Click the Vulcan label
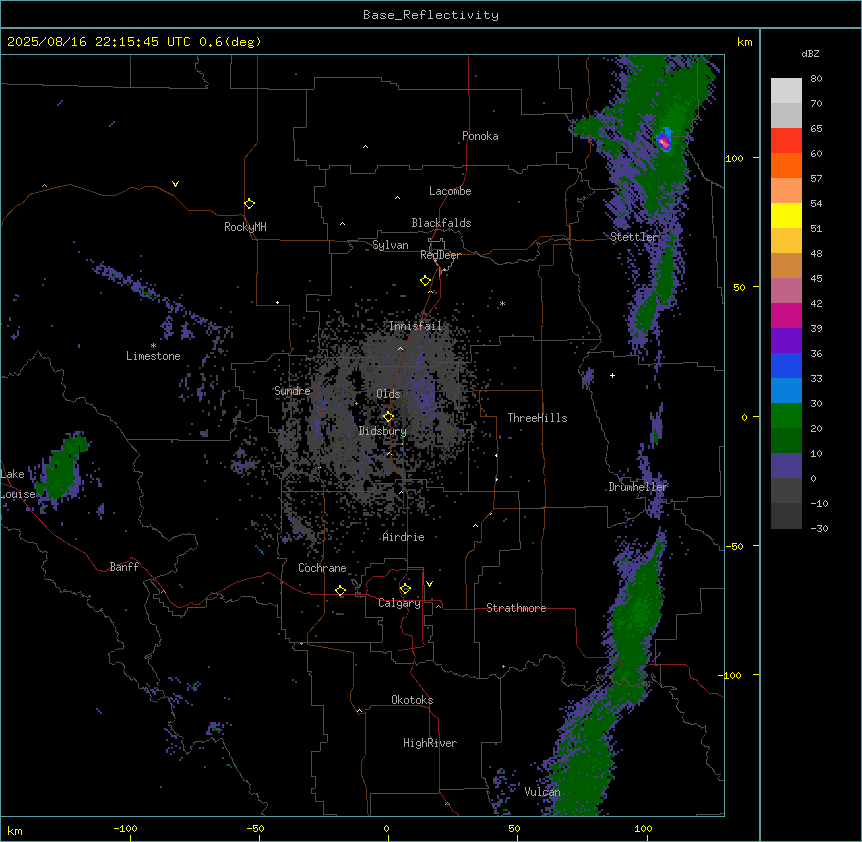This screenshot has width=862, height=842. coord(542,792)
